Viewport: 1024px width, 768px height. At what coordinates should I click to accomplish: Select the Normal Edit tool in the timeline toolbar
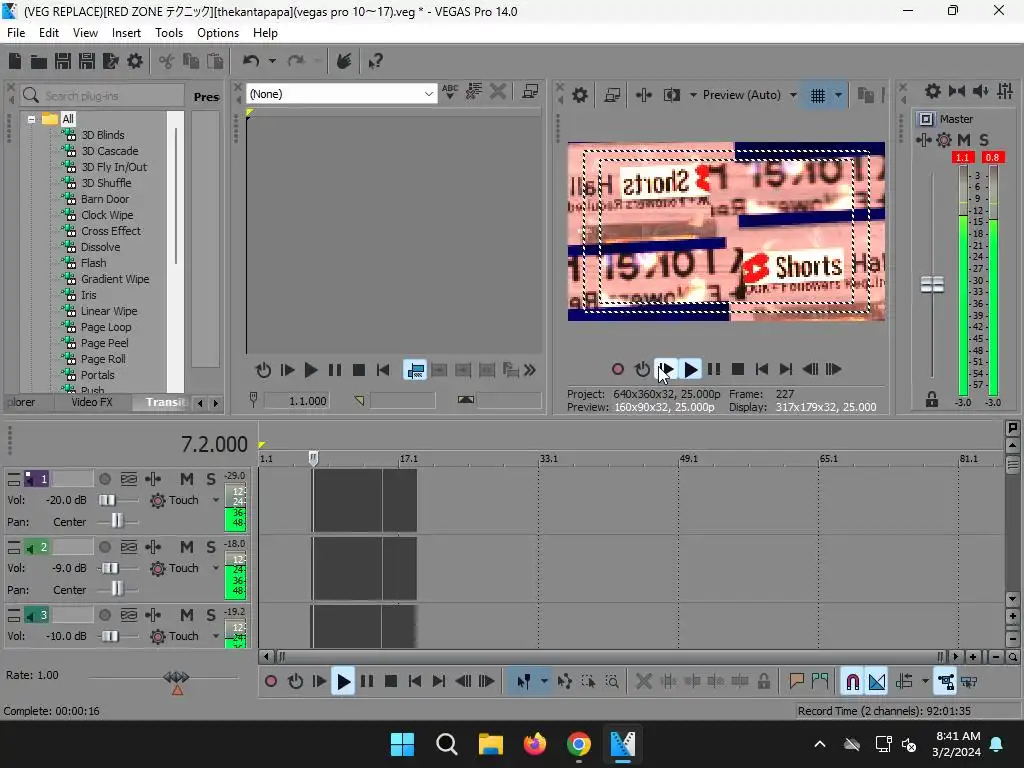[524, 682]
